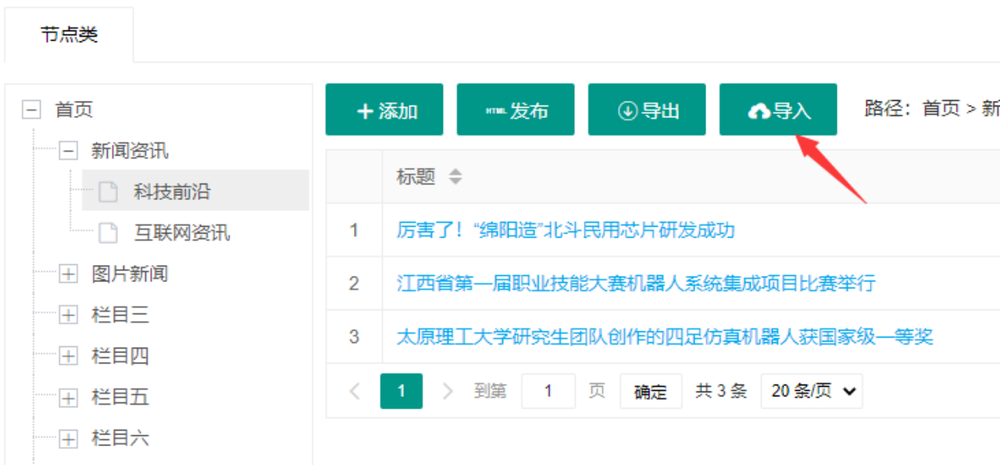Click the 导出 export button
The width and height of the screenshot is (1000, 465).
tap(647, 110)
